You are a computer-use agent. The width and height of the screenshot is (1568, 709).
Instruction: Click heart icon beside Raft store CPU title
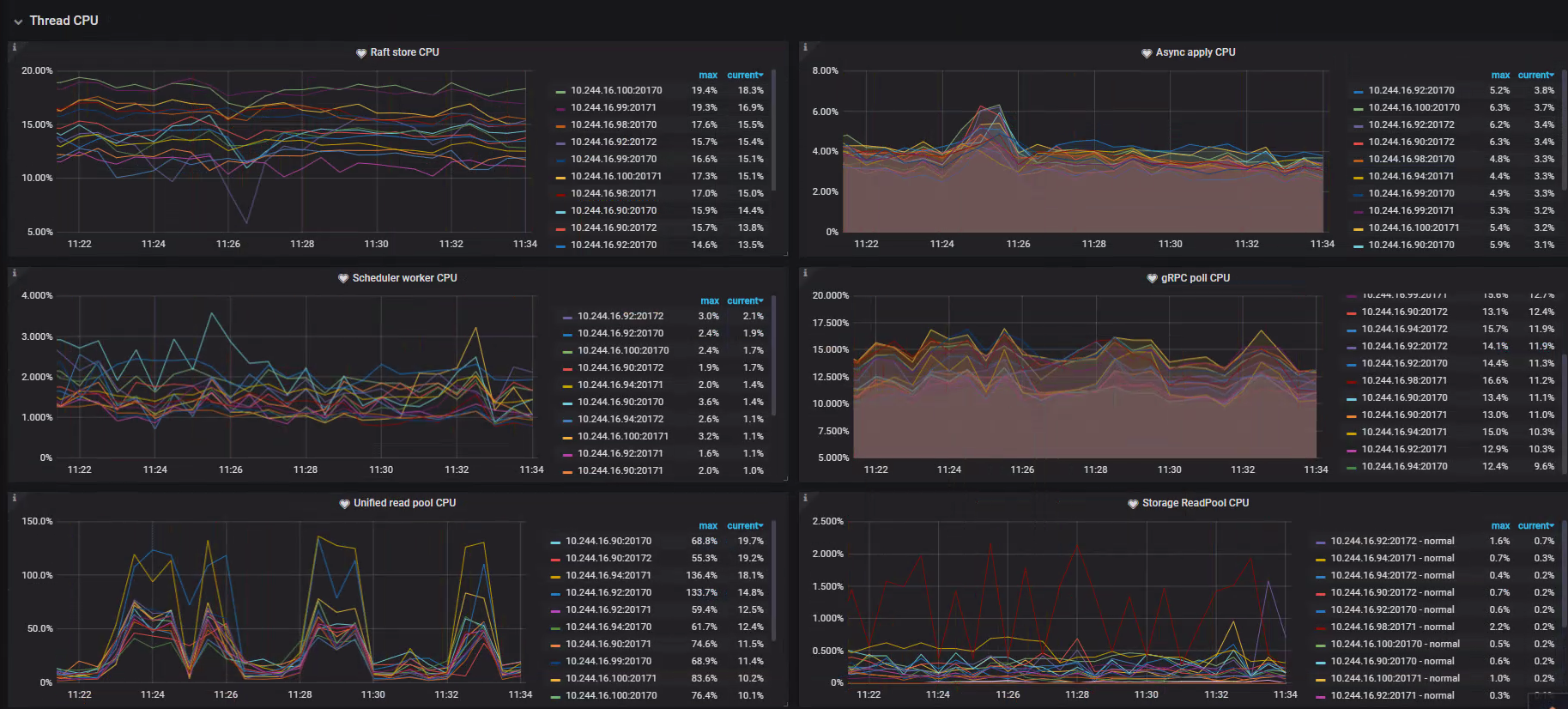pyautogui.click(x=361, y=53)
